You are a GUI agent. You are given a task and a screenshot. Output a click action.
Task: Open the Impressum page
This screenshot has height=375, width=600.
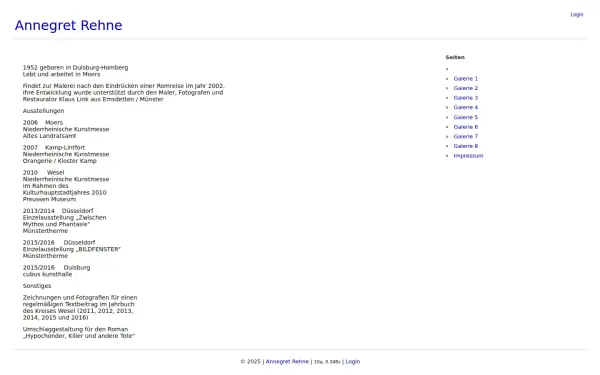tap(468, 156)
